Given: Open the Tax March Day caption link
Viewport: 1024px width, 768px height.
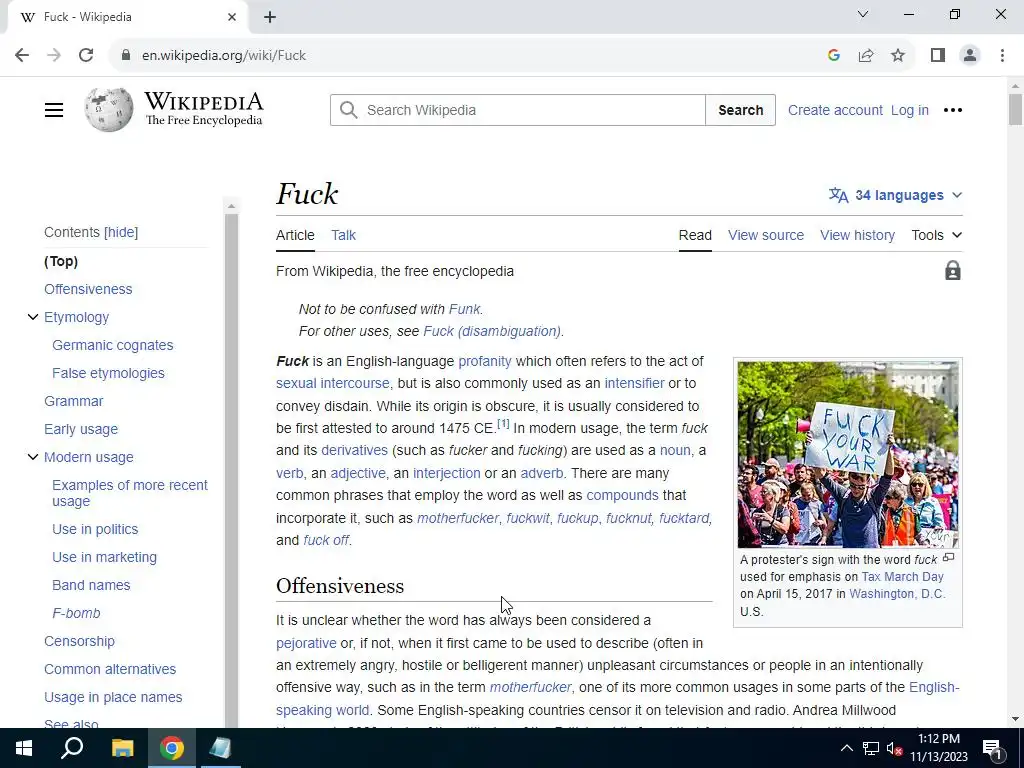Looking at the screenshot, I should (902, 577).
